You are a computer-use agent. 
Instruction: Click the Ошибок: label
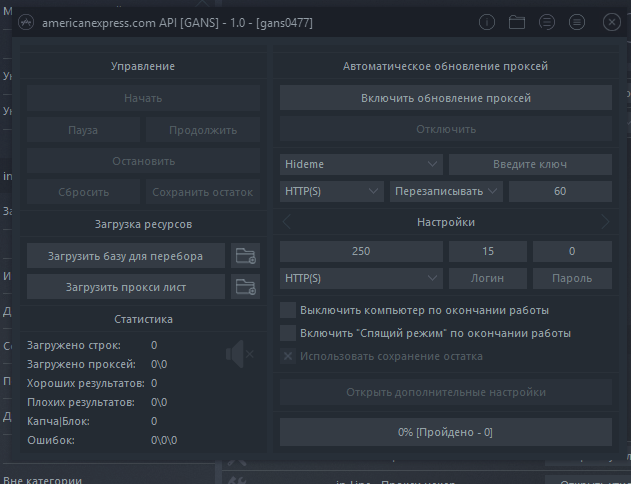click(x=51, y=440)
